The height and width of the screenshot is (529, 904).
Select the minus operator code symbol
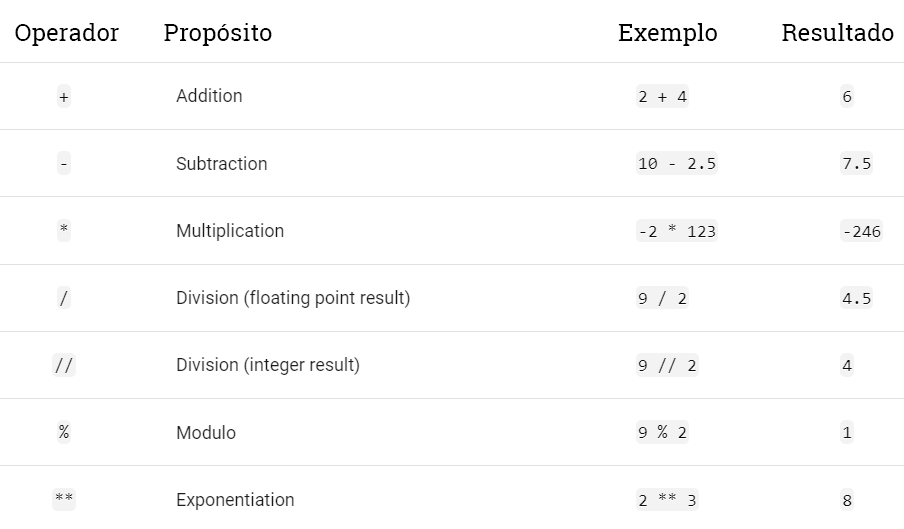(x=64, y=164)
